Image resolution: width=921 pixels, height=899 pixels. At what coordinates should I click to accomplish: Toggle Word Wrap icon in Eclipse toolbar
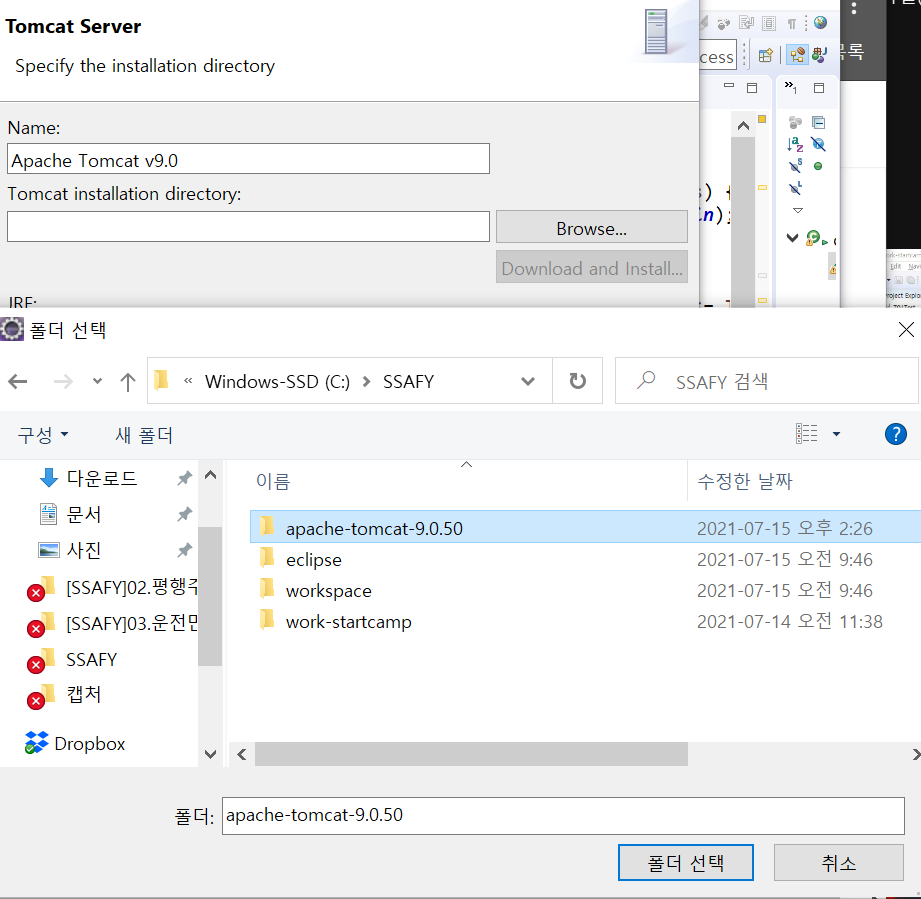point(746,23)
